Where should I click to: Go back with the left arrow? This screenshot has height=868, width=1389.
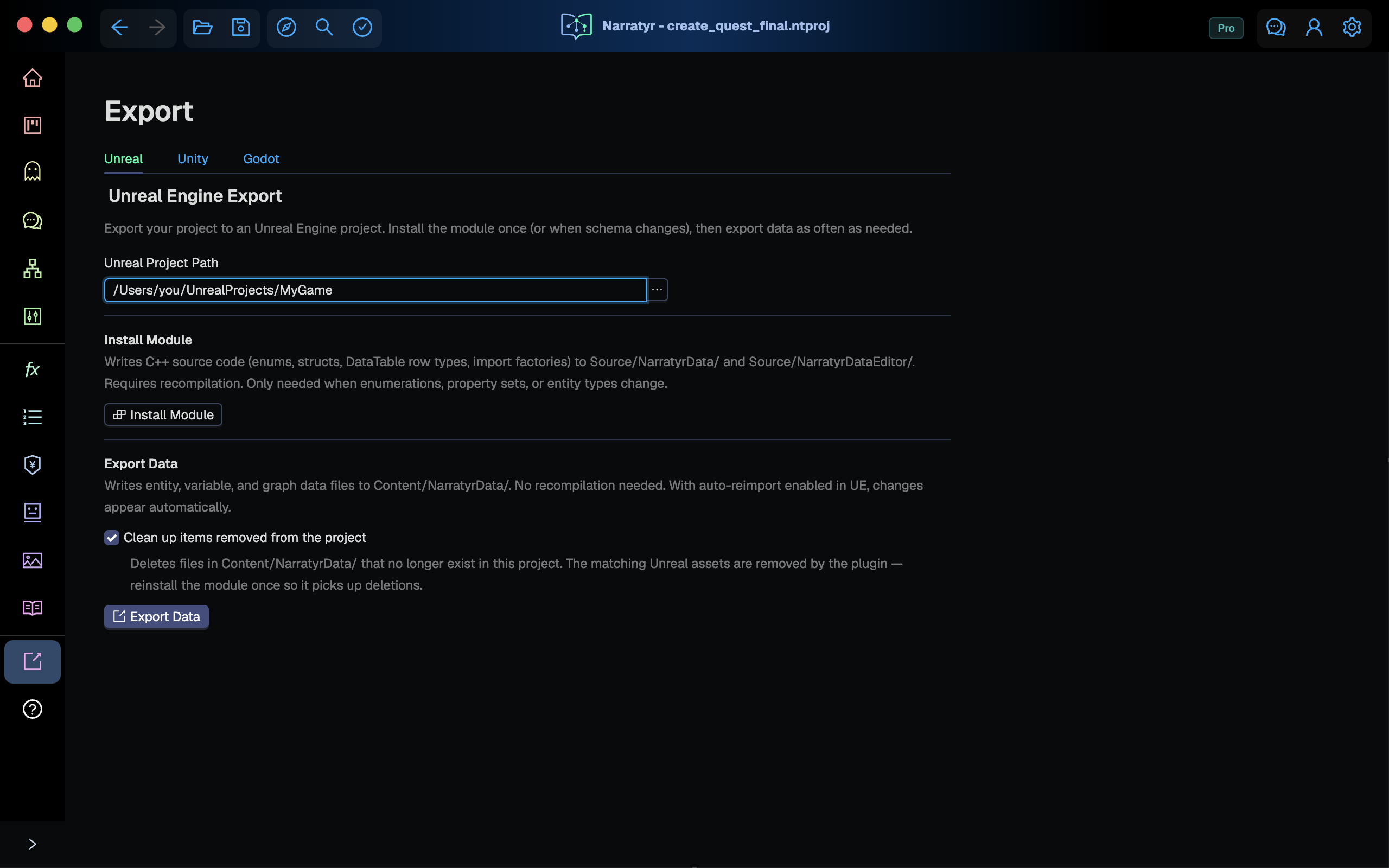pyautogui.click(x=119, y=27)
